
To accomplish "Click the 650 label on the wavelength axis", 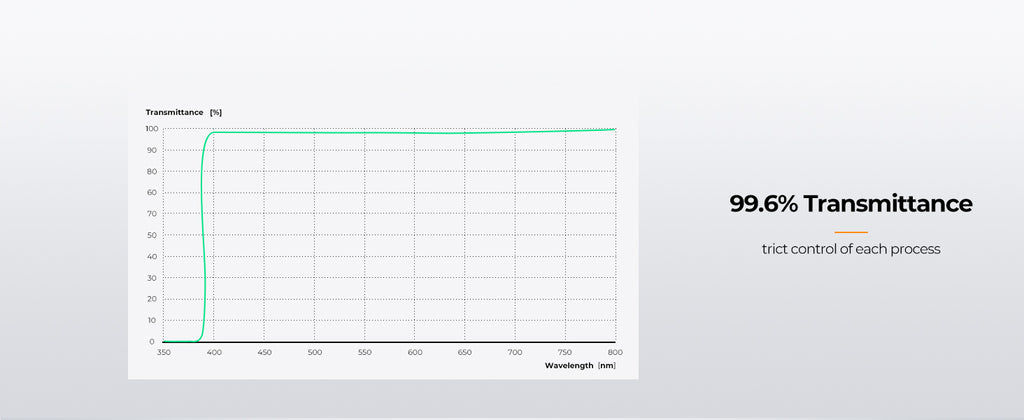I will [x=465, y=352].
